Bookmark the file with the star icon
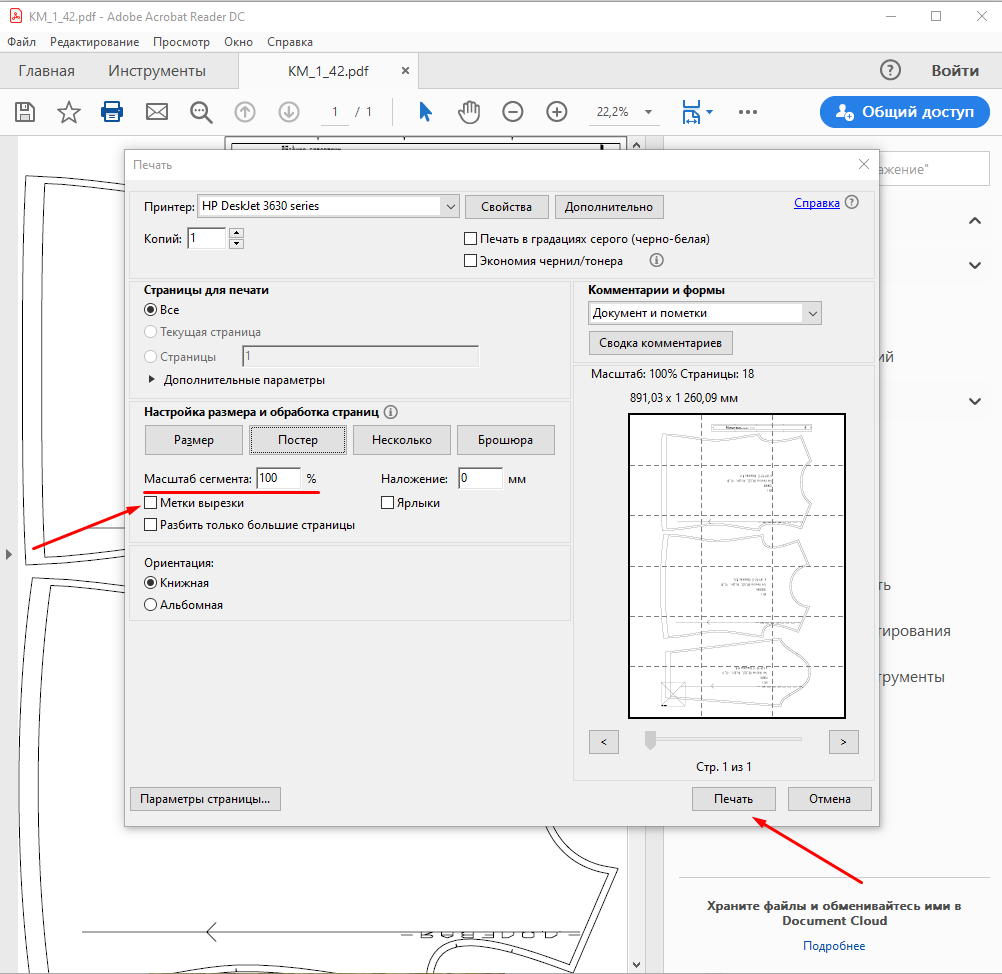Screen dimensions: 1002x974 pyautogui.click(x=68, y=112)
